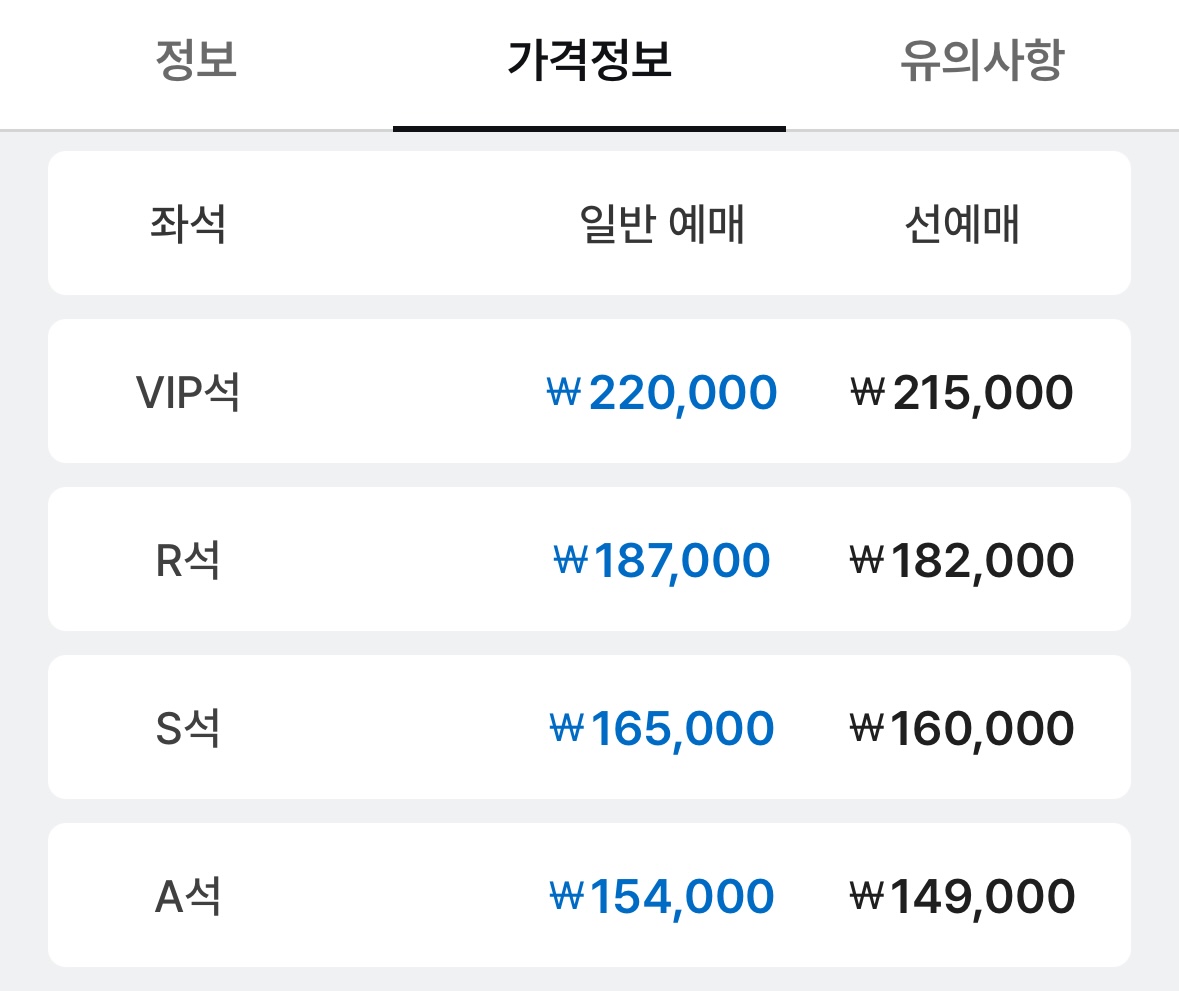Tap the ₩160,000 presale price

pyautogui.click(x=961, y=728)
